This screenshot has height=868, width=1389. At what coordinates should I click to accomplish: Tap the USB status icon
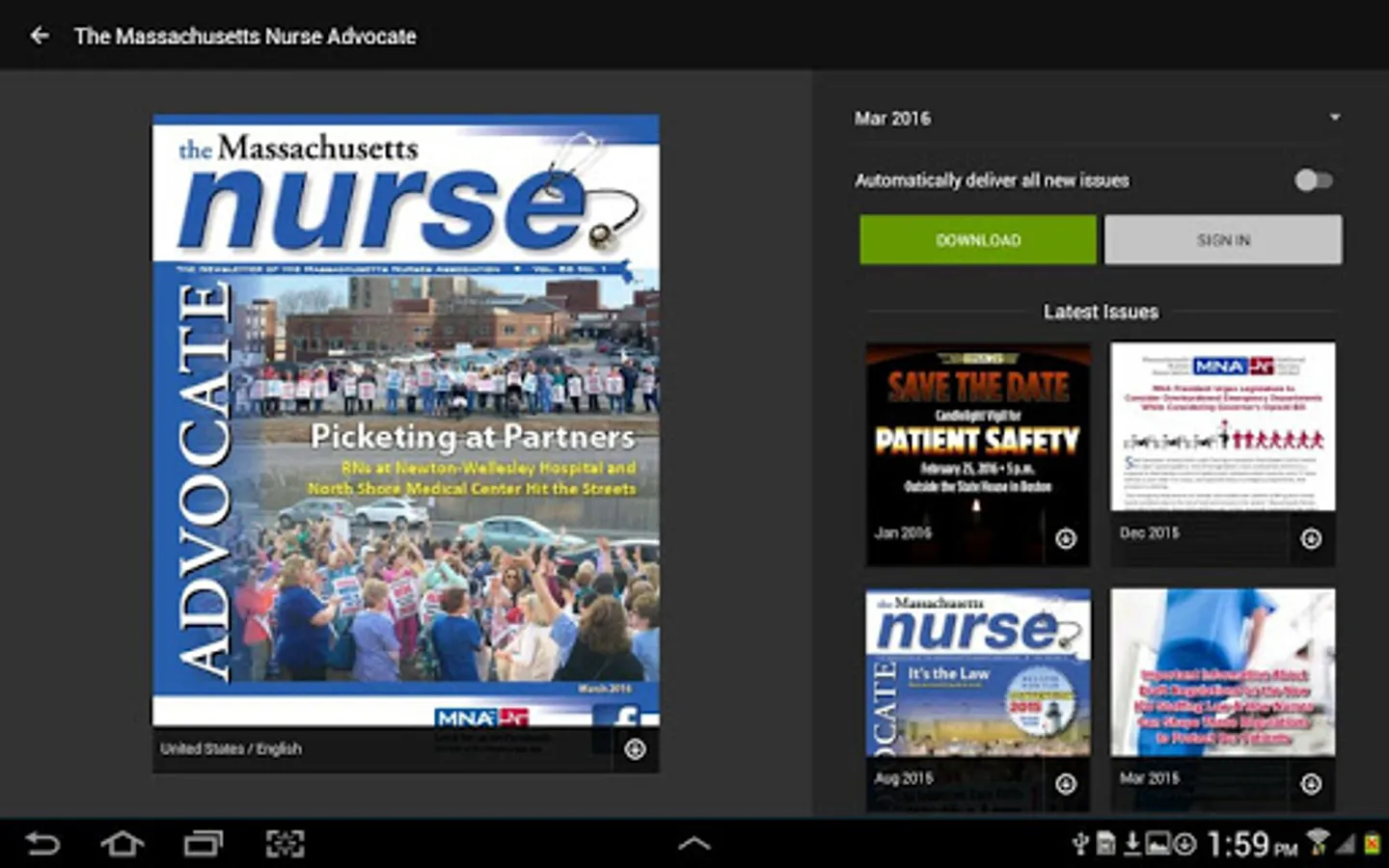pos(1081,844)
